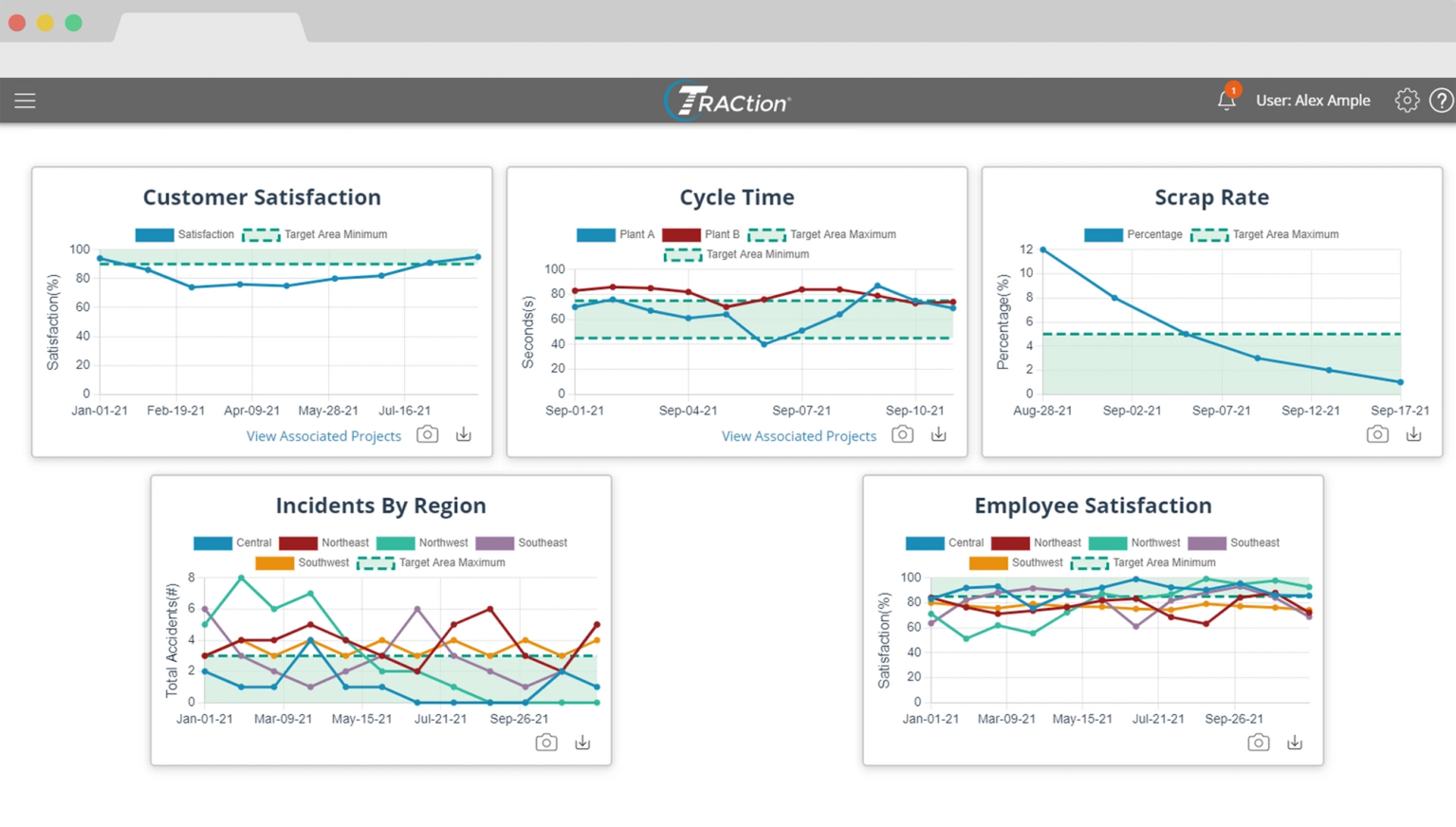Open the hamburger menu
1456x827 pixels.
(25, 100)
